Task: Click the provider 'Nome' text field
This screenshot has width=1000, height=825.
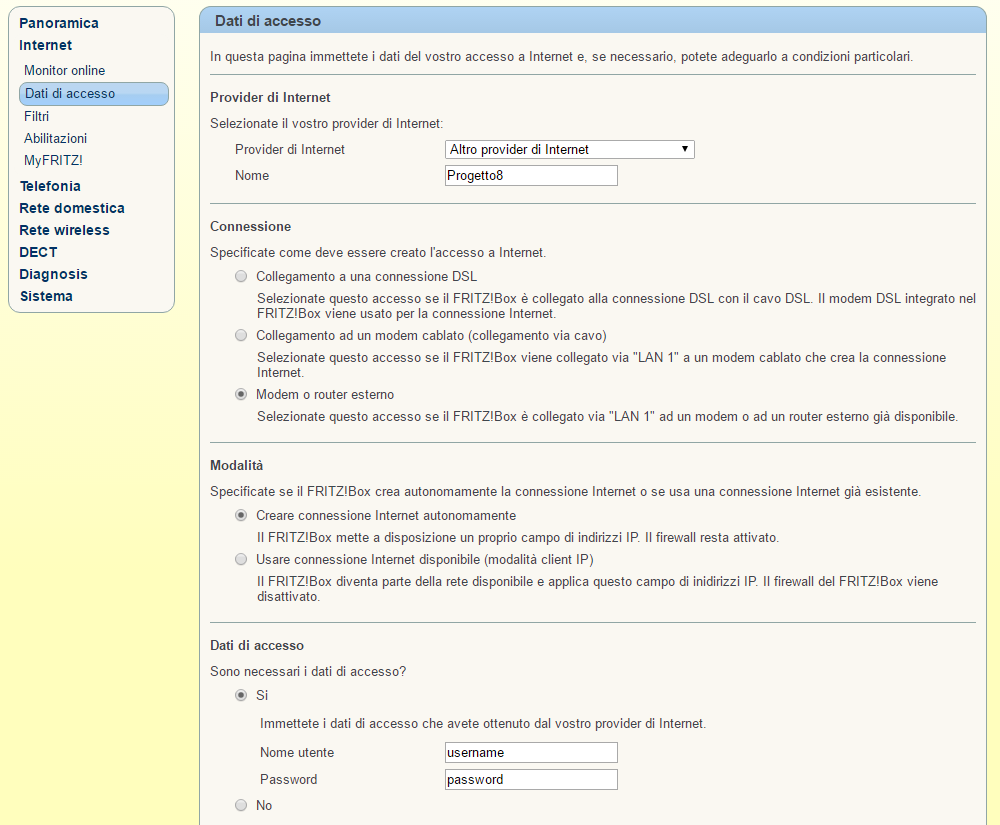Action: click(531, 176)
